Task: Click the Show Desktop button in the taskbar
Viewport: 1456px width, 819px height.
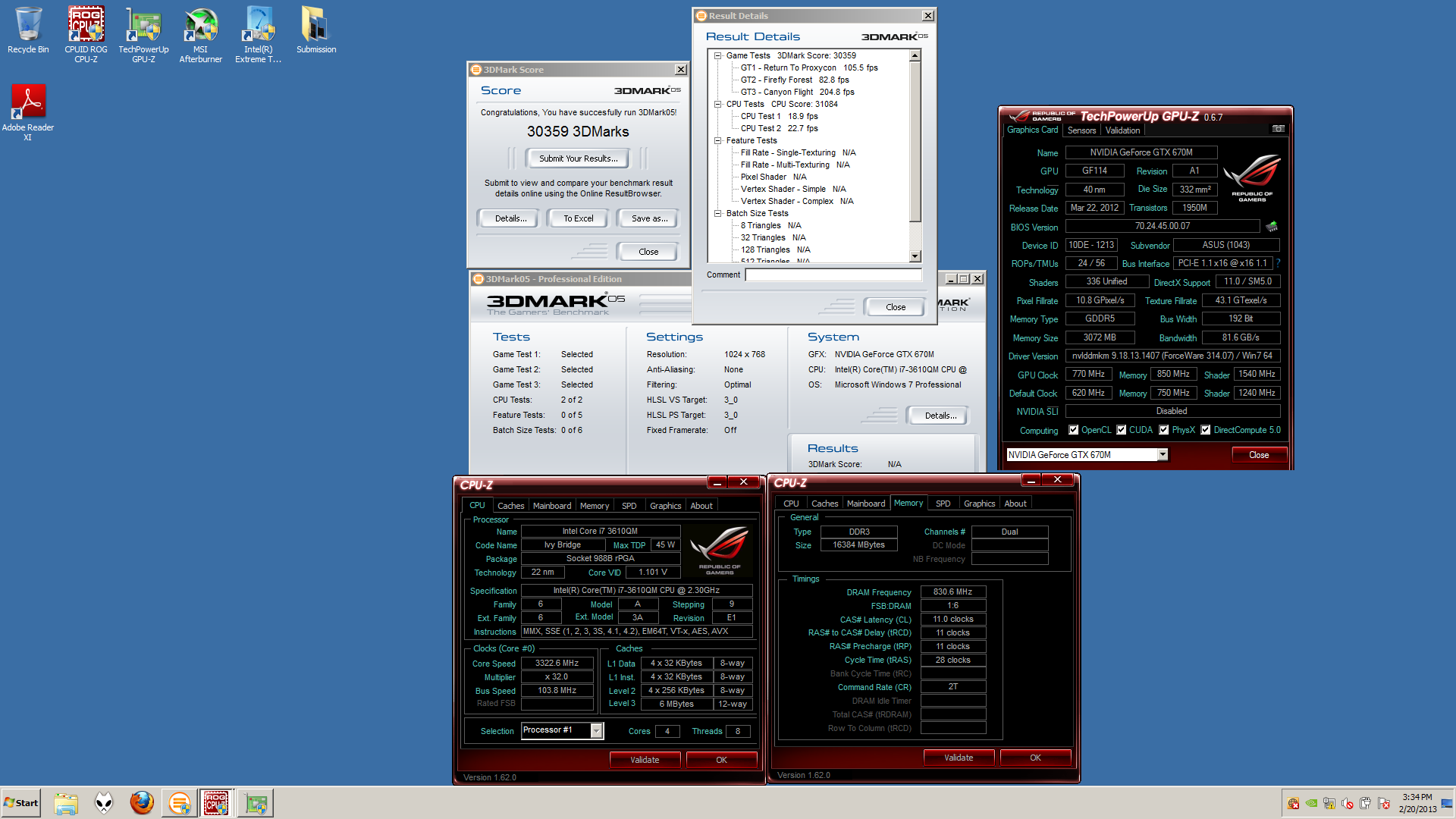Action: [1447, 803]
